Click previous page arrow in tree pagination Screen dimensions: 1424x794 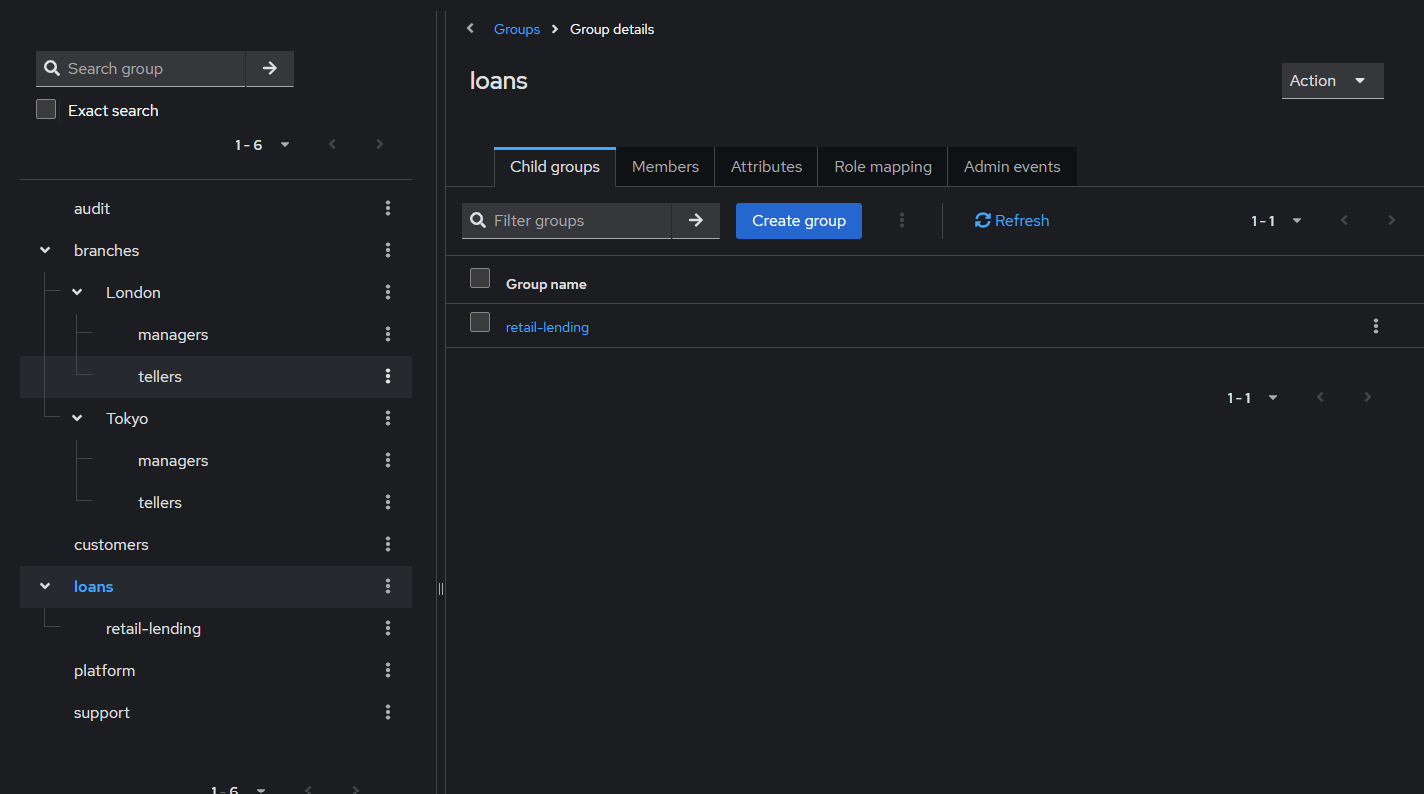tap(332, 144)
